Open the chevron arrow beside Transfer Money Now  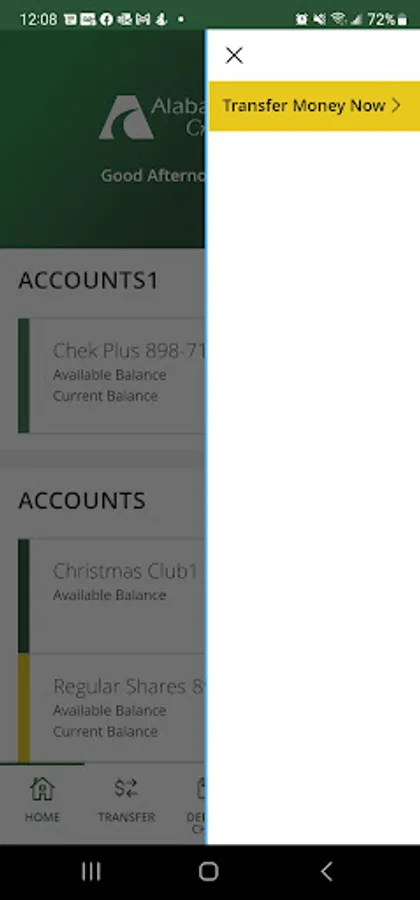click(x=396, y=106)
